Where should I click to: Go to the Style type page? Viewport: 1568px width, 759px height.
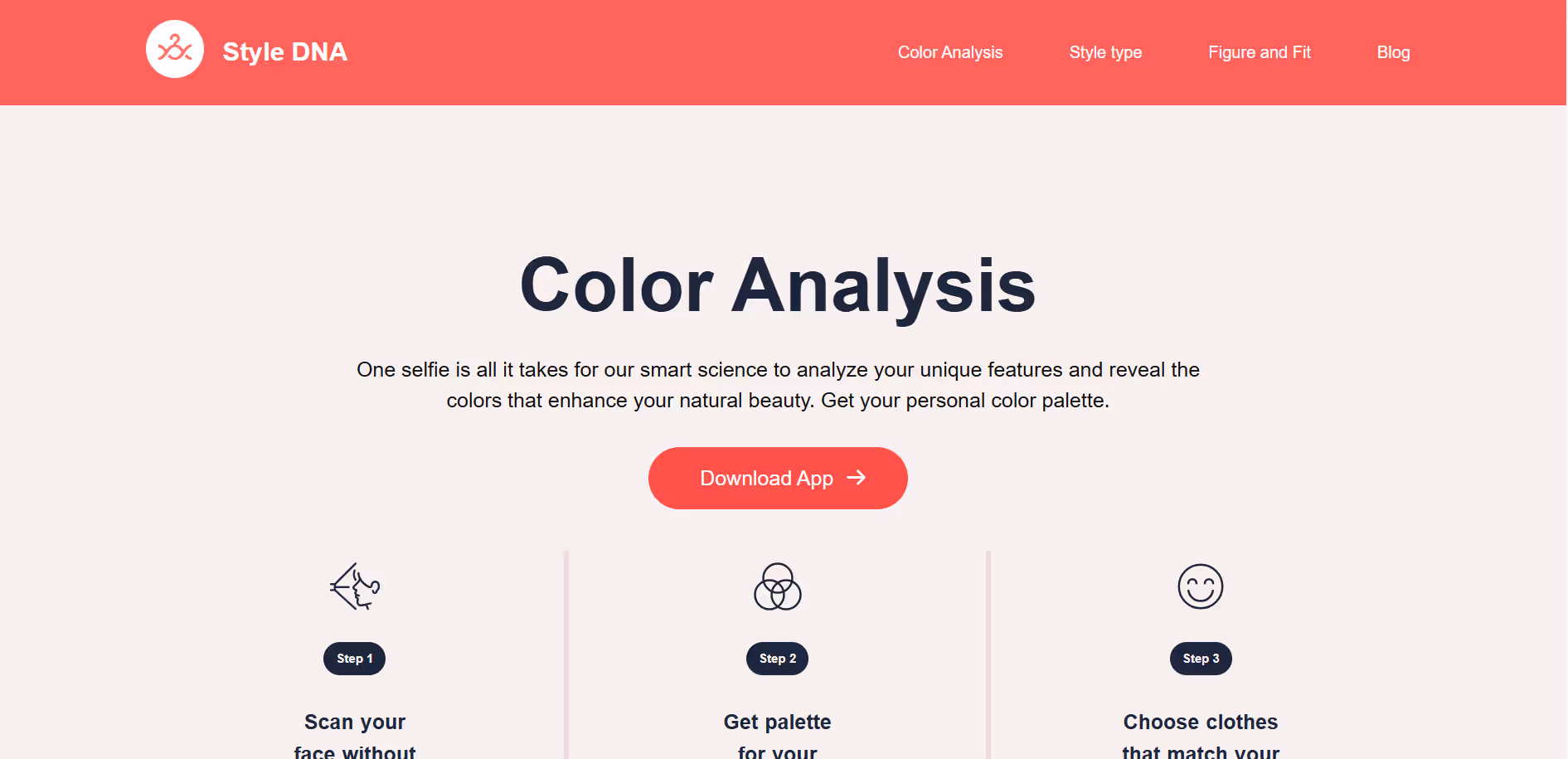1104,52
